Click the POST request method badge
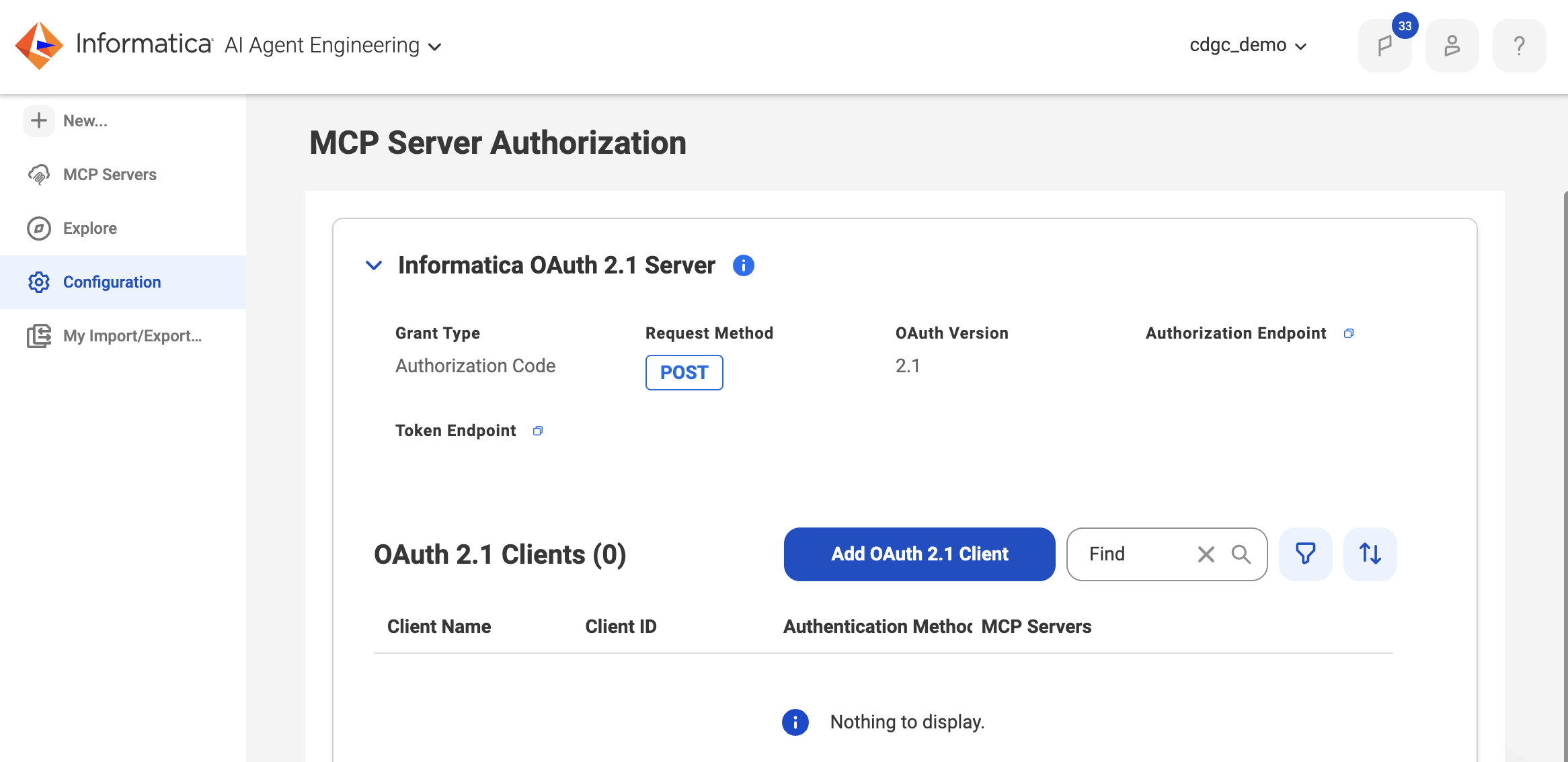 [684, 372]
